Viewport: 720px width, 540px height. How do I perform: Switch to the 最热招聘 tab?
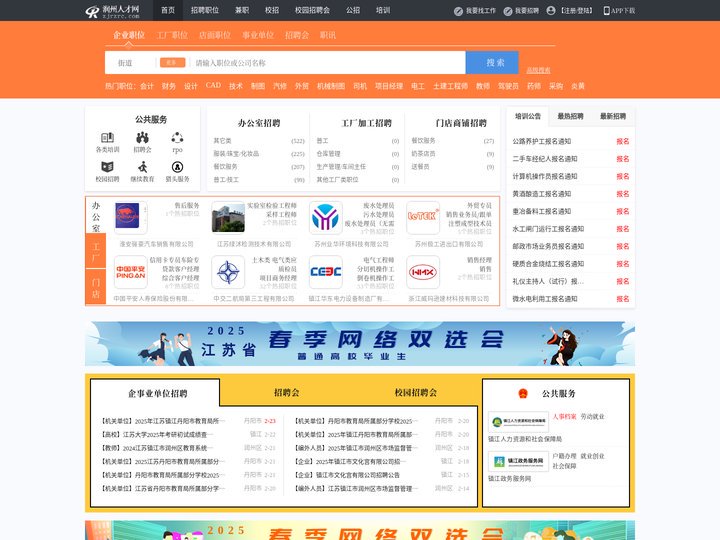pos(570,116)
